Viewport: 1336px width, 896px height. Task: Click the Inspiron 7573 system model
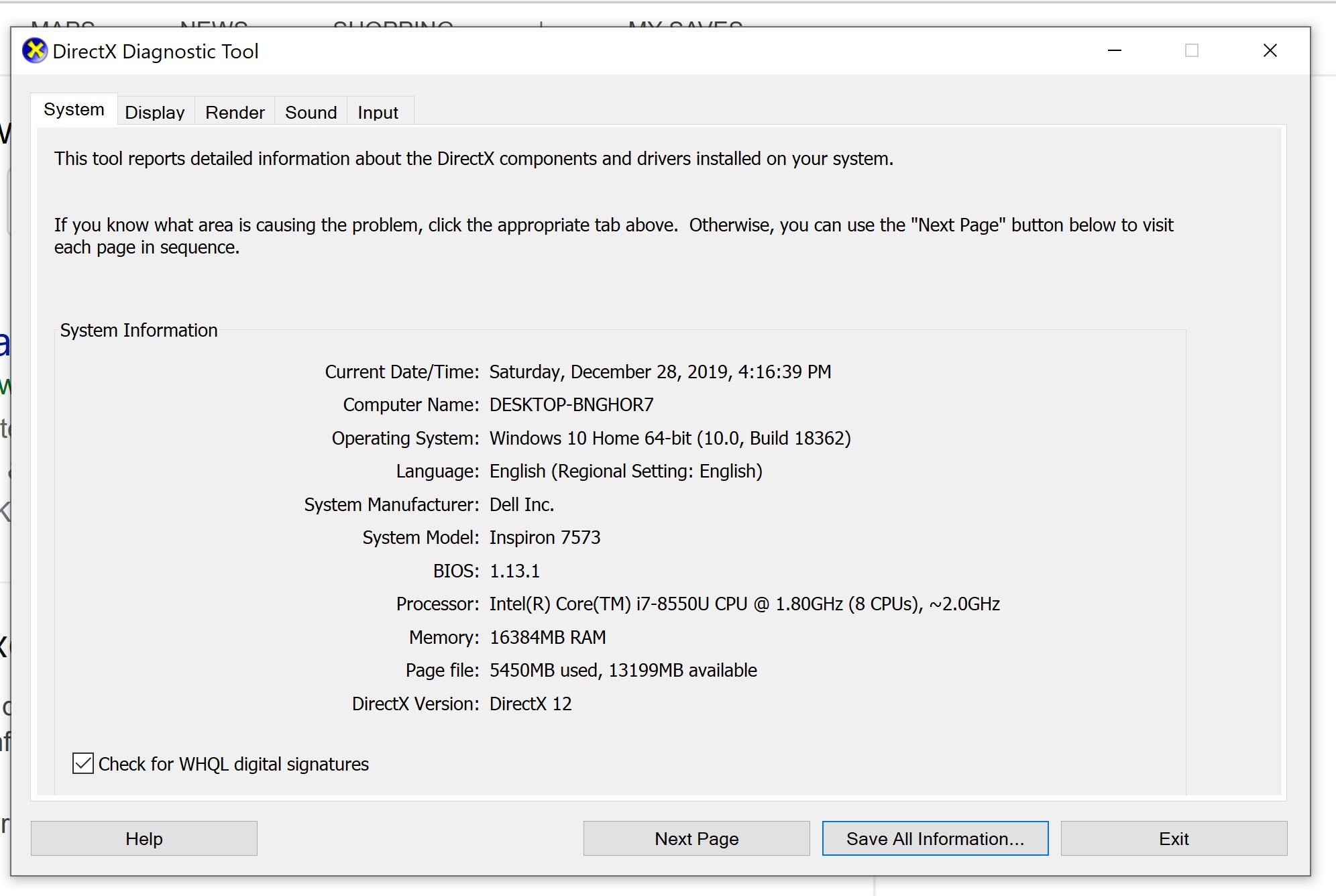[x=545, y=537]
